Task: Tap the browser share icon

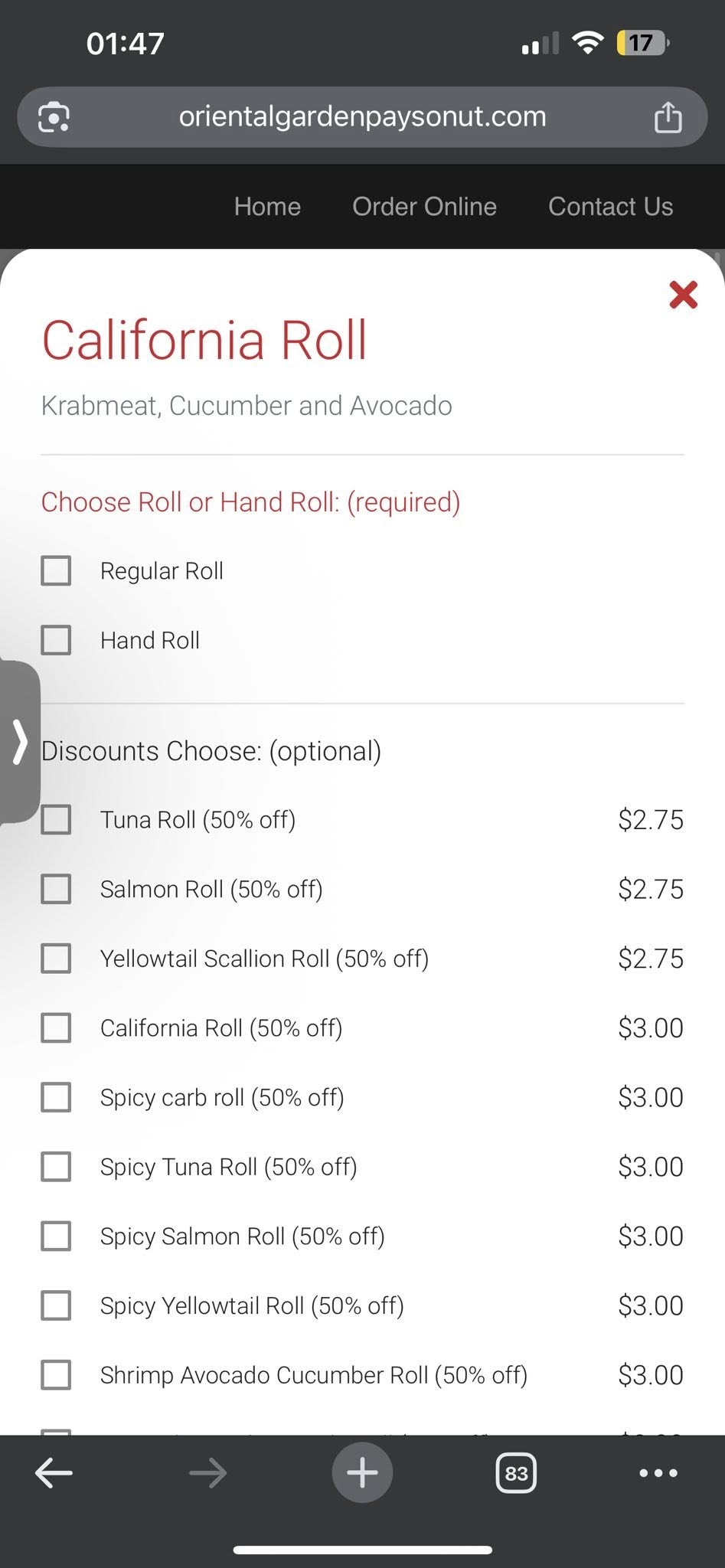Action: (668, 117)
